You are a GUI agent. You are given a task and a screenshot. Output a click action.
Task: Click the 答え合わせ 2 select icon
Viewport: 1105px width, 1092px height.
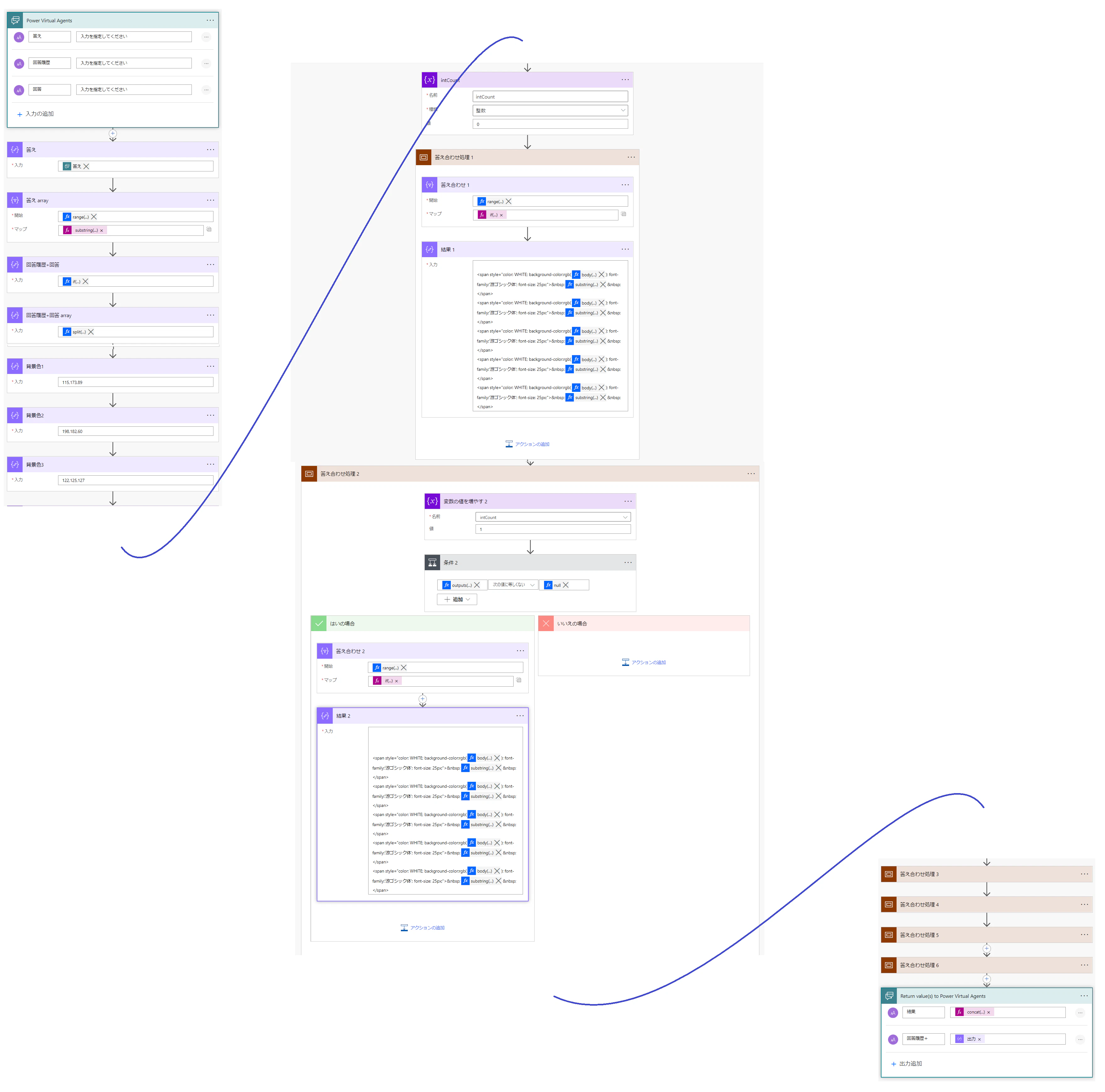(325, 651)
